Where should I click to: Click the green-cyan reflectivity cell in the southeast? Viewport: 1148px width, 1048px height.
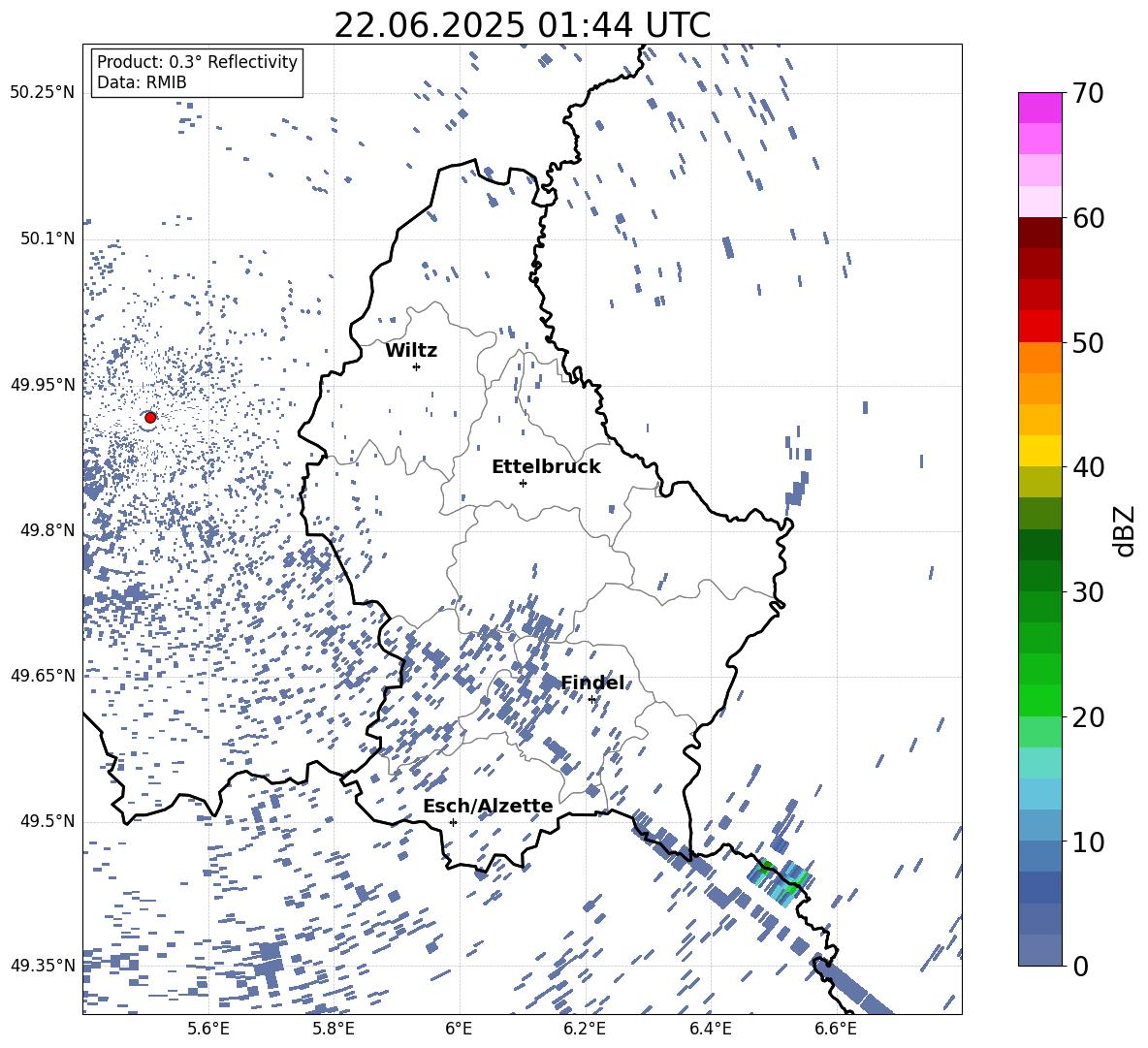[x=781, y=880]
